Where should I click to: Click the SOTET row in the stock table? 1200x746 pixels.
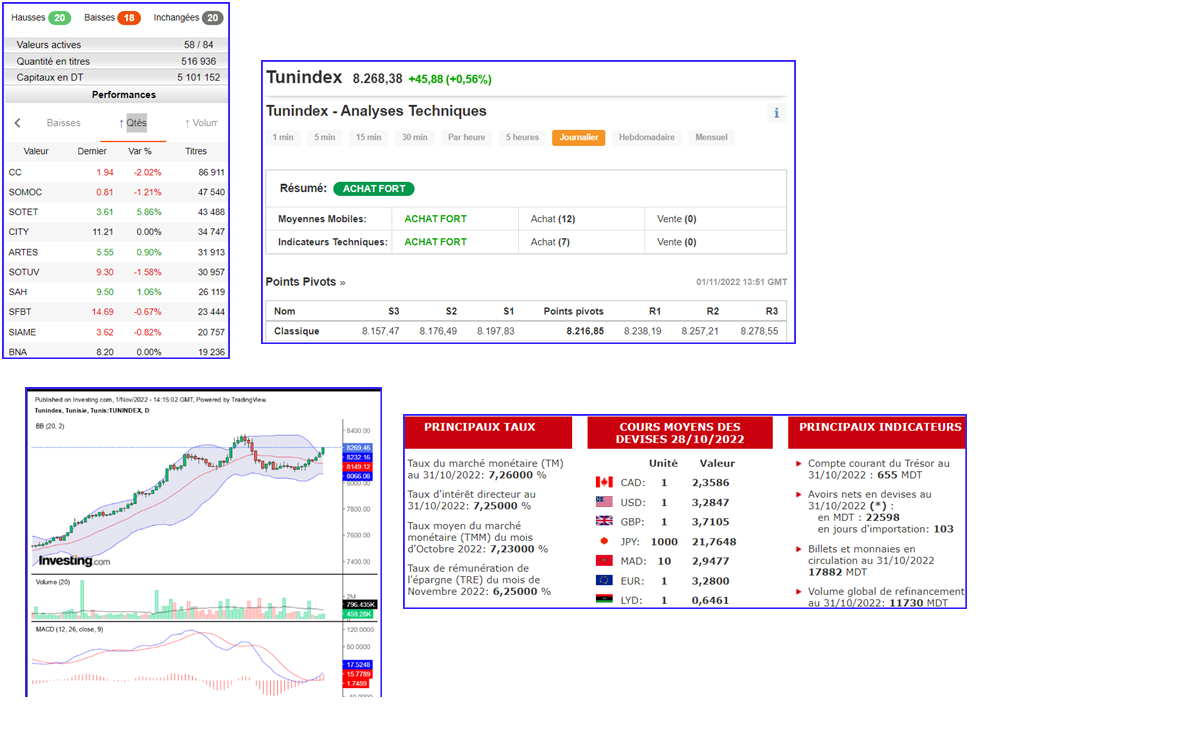tap(116, 212)
